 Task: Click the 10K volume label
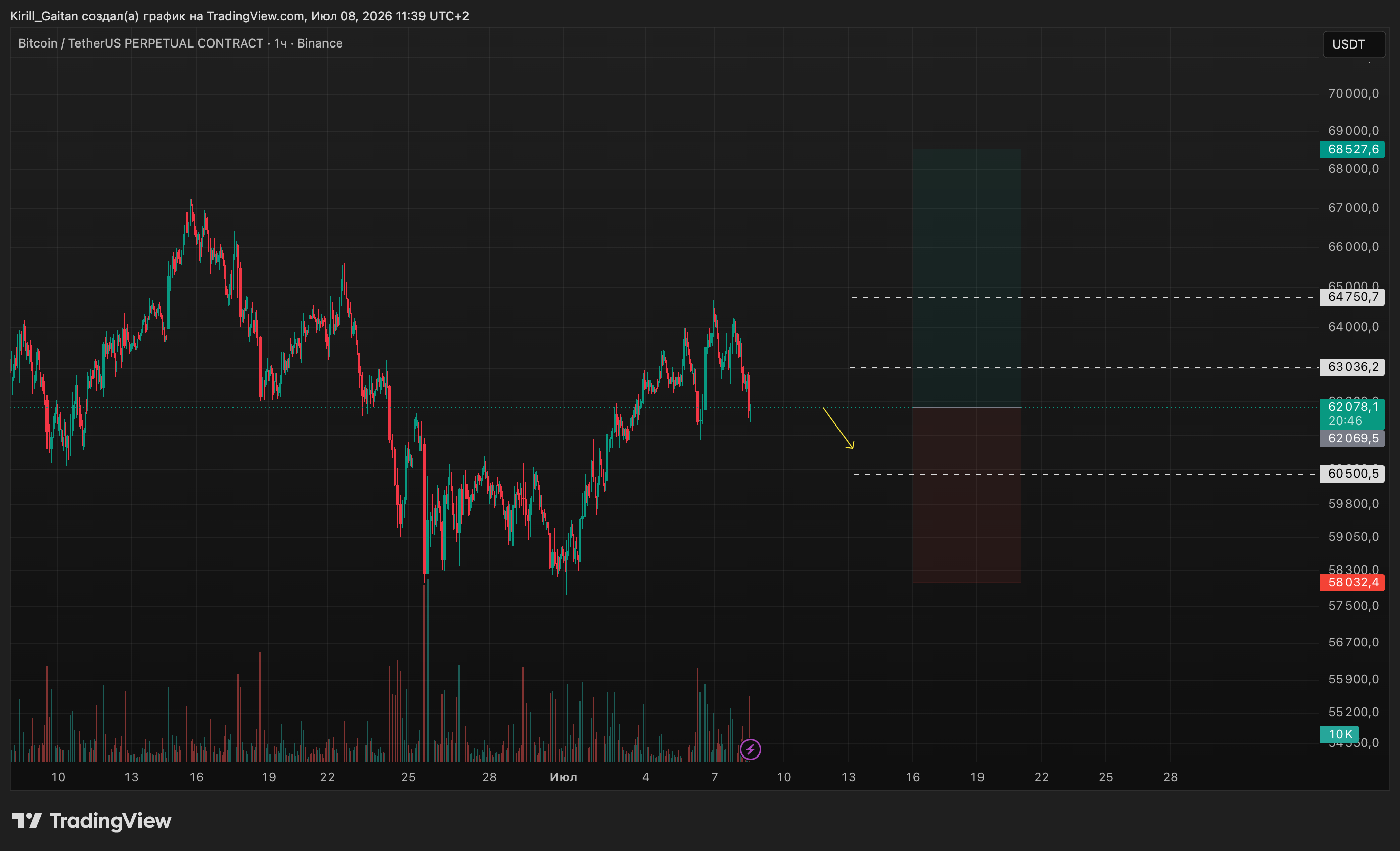pos(1339,734)
